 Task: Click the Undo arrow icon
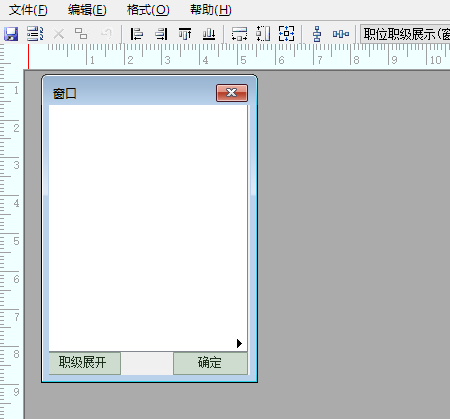coord(106,34)
